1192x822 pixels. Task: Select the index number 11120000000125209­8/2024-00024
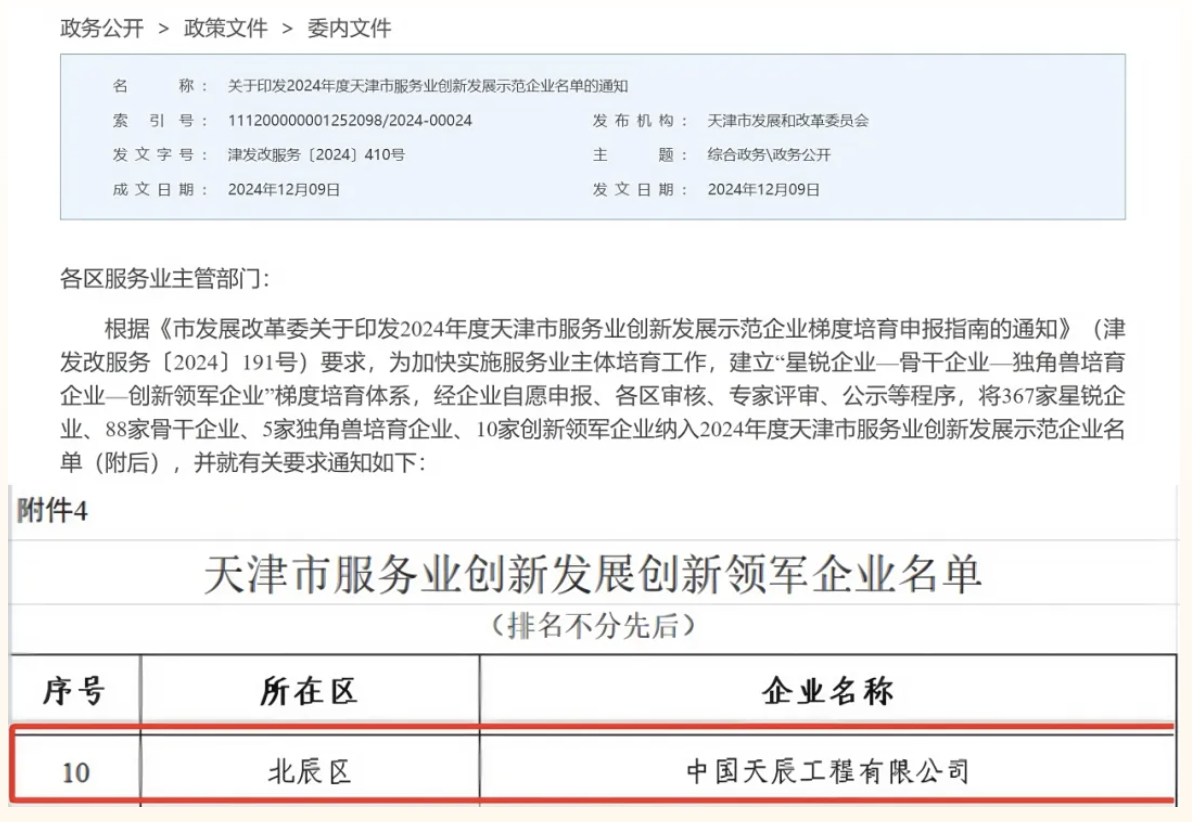point(350,120)
